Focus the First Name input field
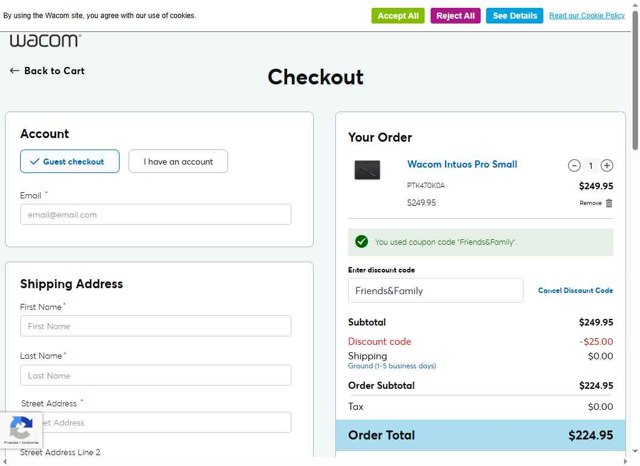640x466 pixels. [156, 326]
